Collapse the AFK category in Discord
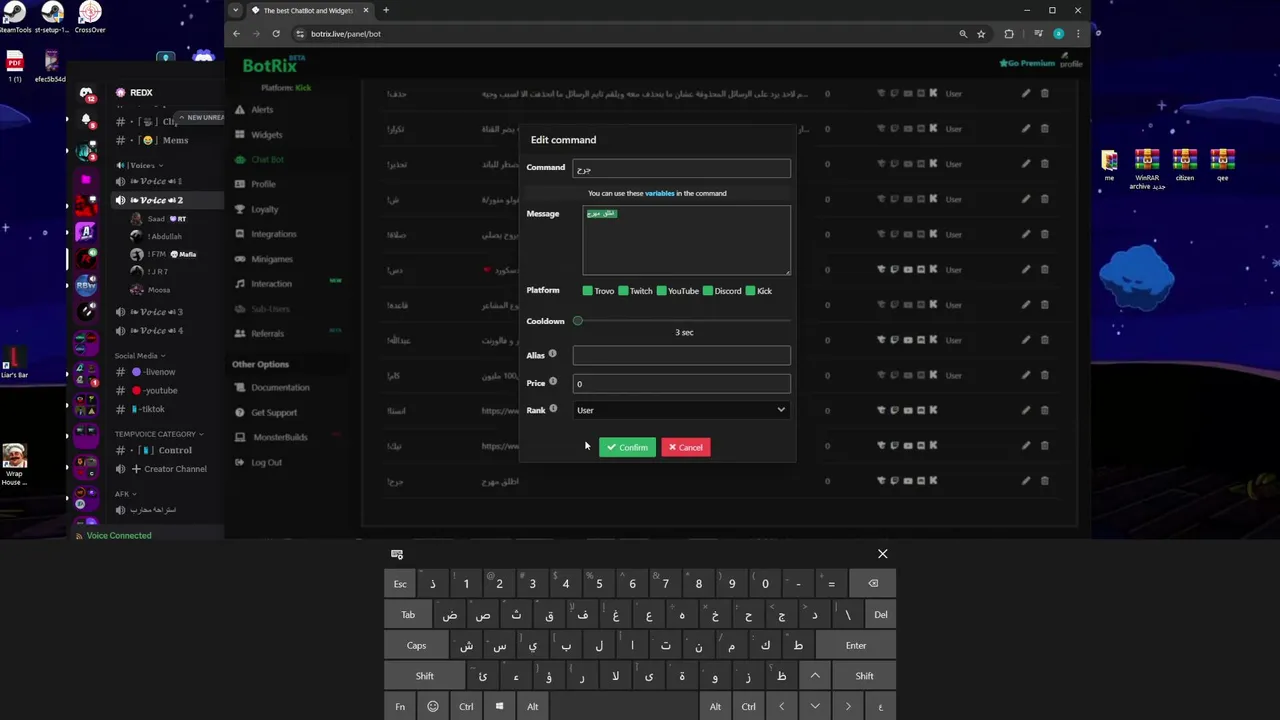Viewport: 1280px width, 720px height. (125, 494)
